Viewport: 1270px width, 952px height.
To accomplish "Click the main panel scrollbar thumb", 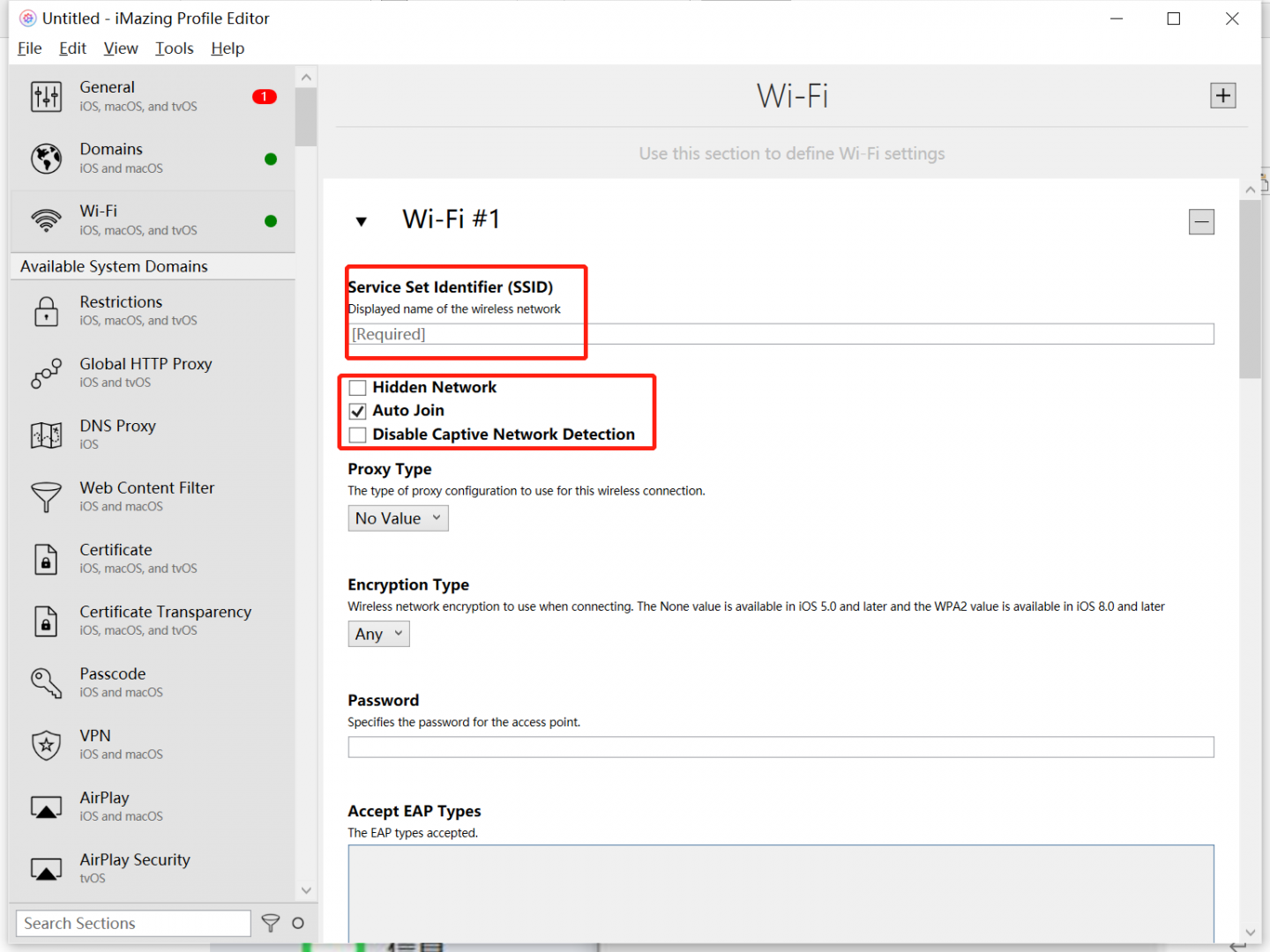I will [x=1250, y=289].
